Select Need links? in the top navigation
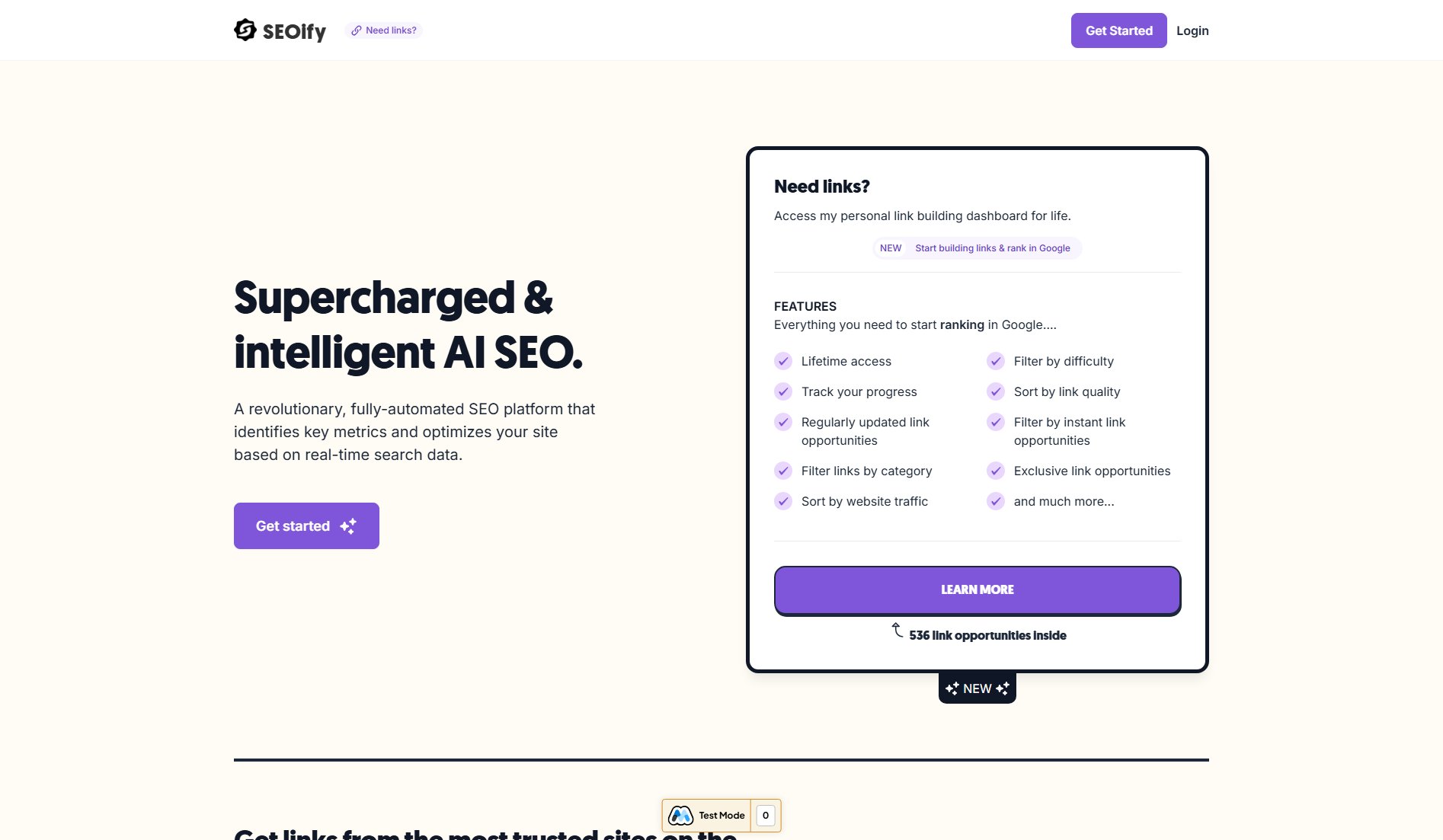Screen dimensions: 1443x840 point(390,30)
